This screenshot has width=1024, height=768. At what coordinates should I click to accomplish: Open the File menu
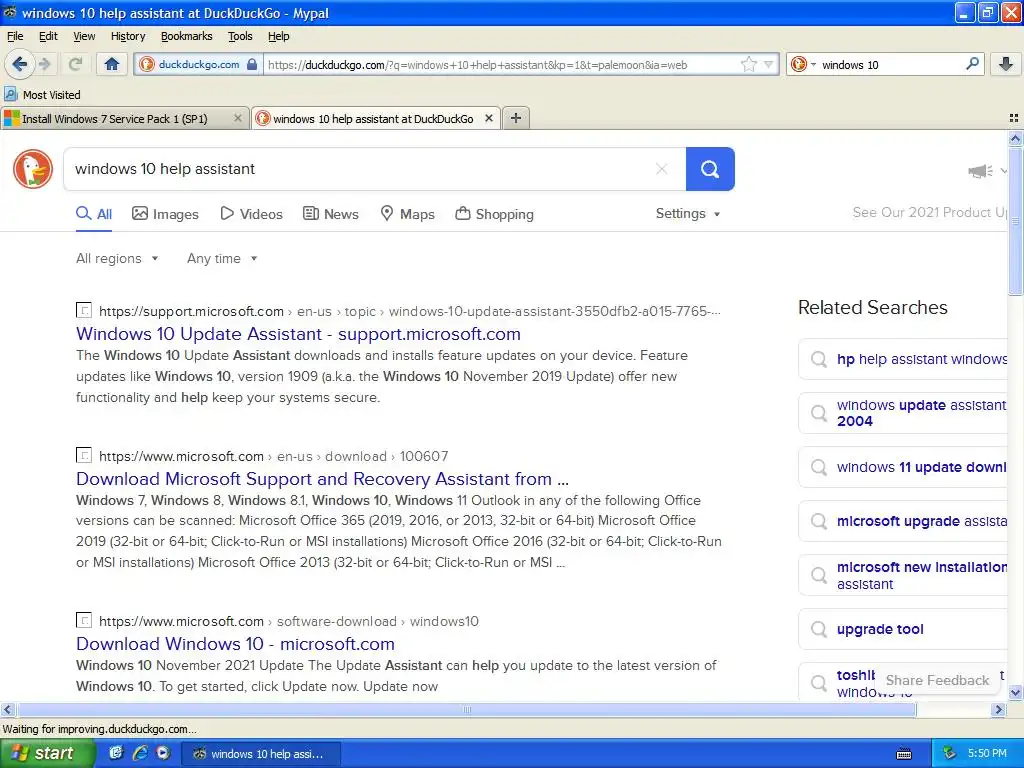(x=15, y=36)
